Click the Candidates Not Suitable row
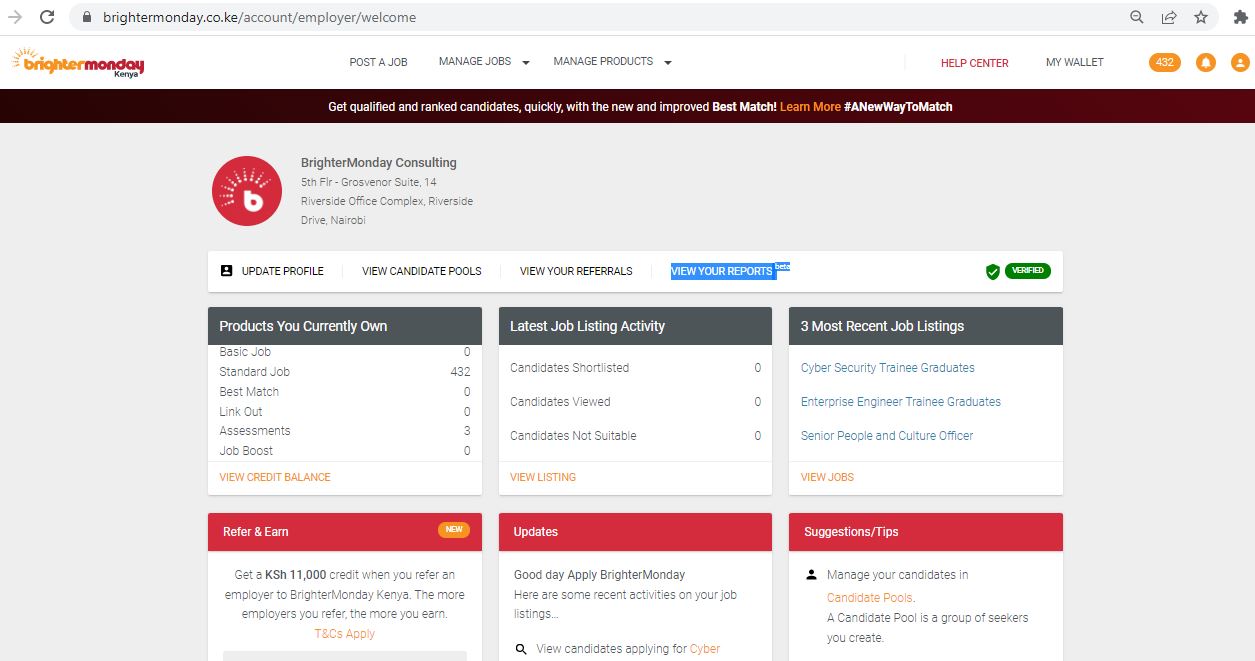 point(635,436)
